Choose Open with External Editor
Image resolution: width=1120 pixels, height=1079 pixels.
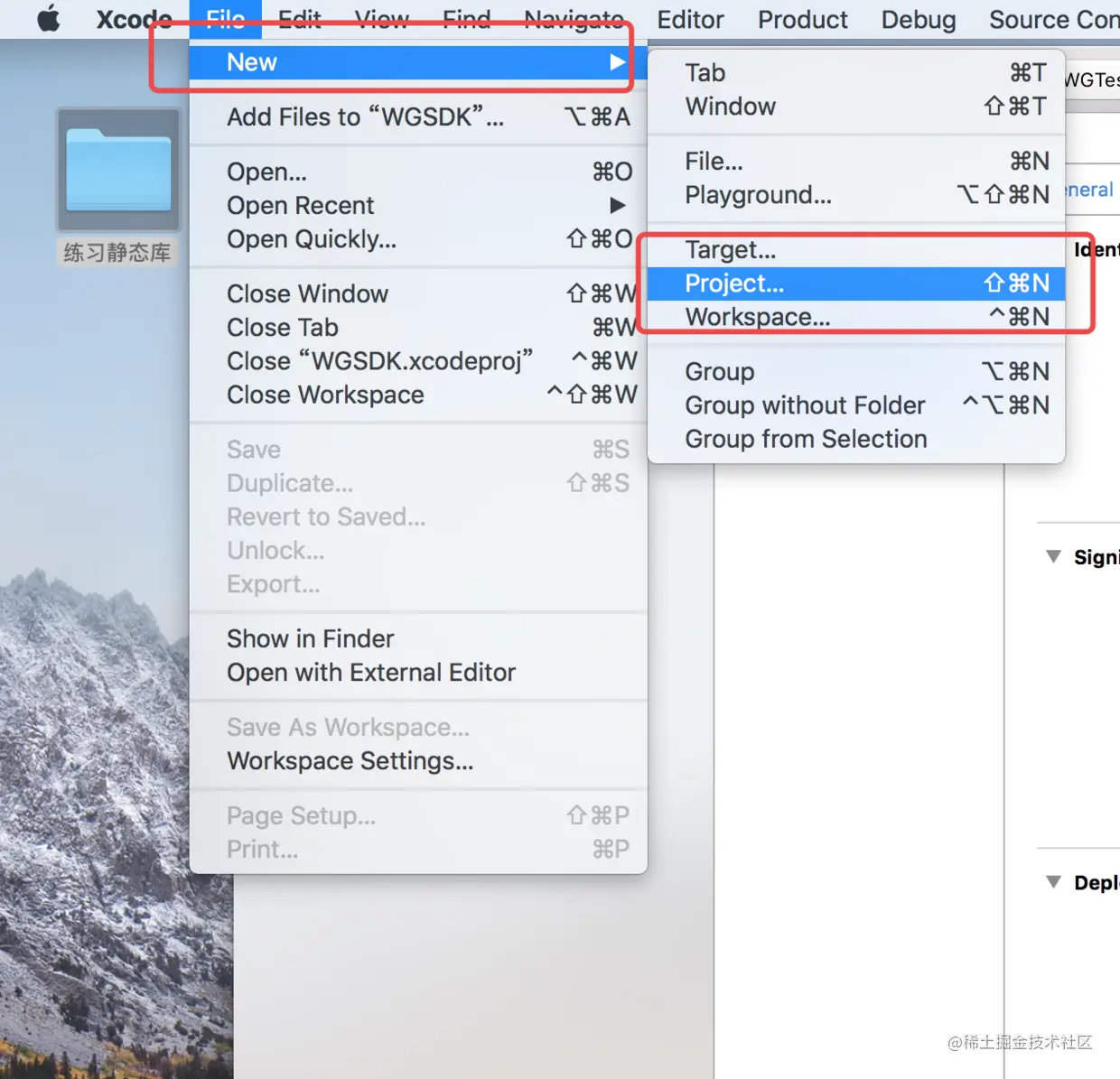[x=418, y=673]
